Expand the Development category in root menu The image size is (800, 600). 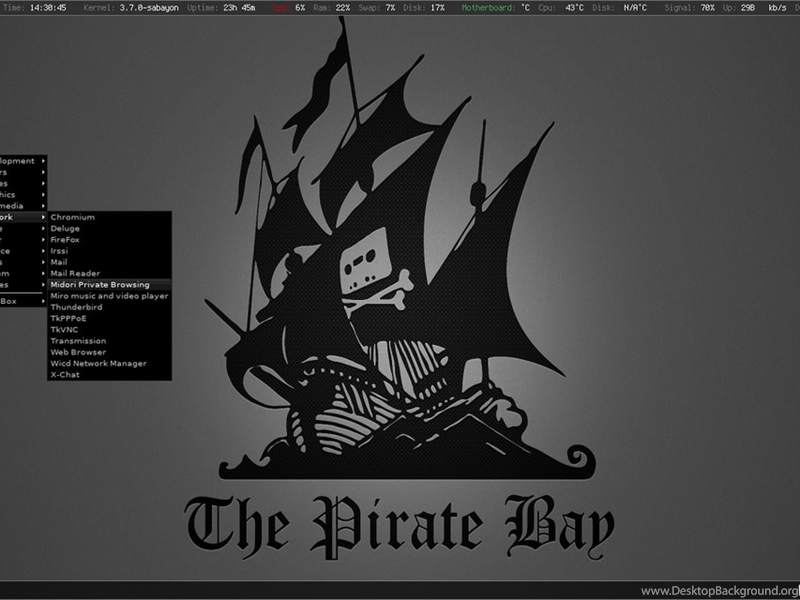(x=23, y=161)
